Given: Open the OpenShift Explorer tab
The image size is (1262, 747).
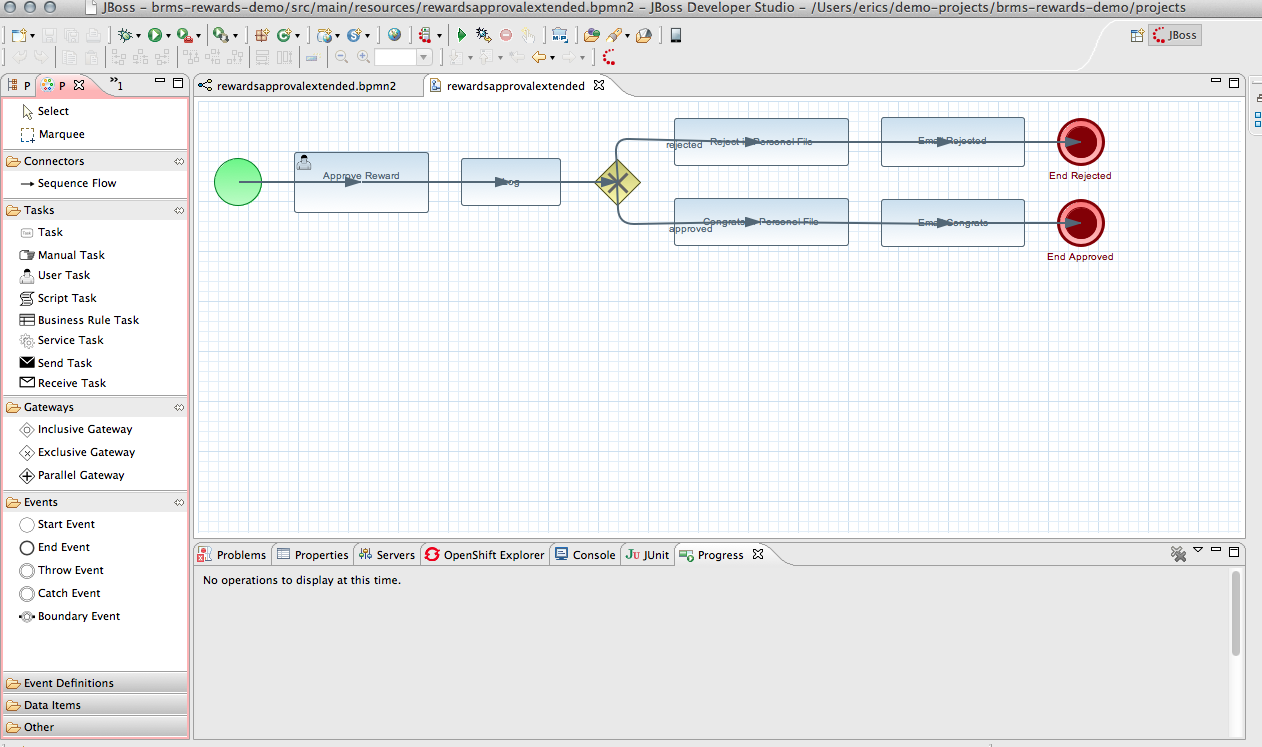Looking at the screenshot, I should (x=485, y=555).
